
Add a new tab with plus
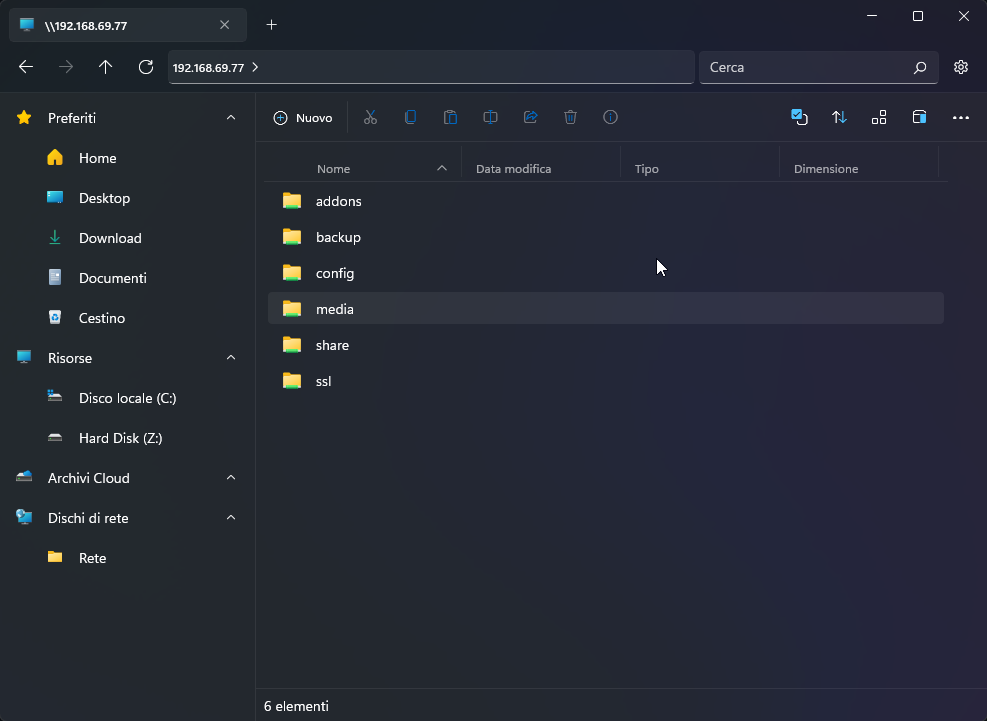[271, 25]
